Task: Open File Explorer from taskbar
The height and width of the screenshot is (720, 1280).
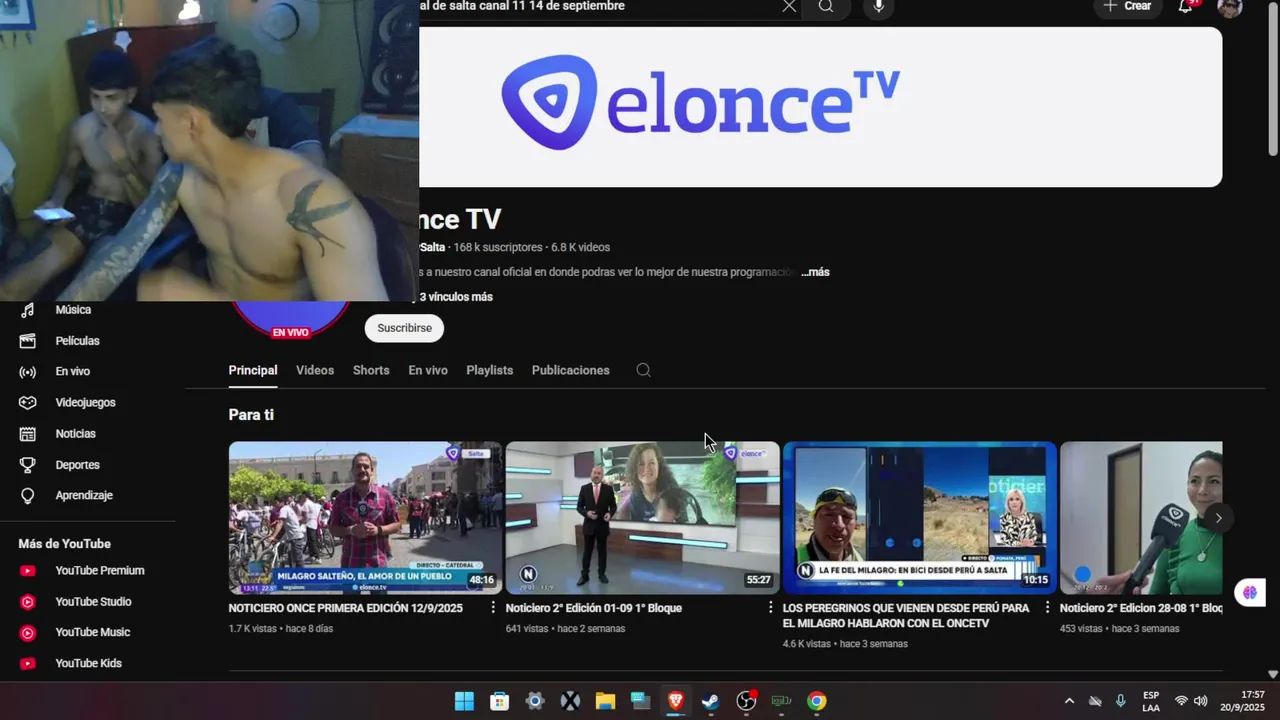Action: coord(605,701)
